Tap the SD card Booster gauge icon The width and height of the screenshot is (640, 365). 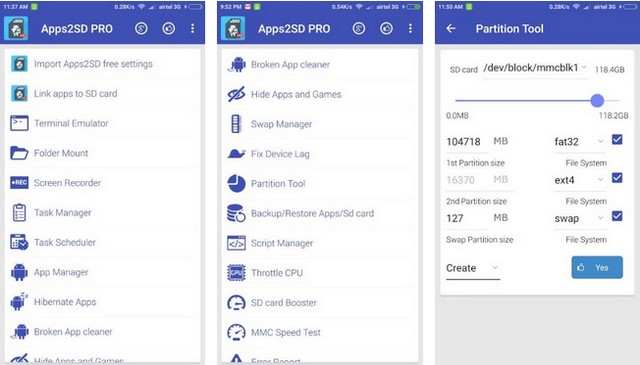click(236, 303)
